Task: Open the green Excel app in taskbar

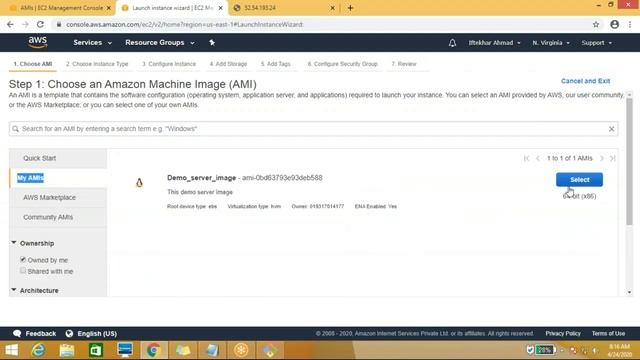Action: [x=96, y=350]
